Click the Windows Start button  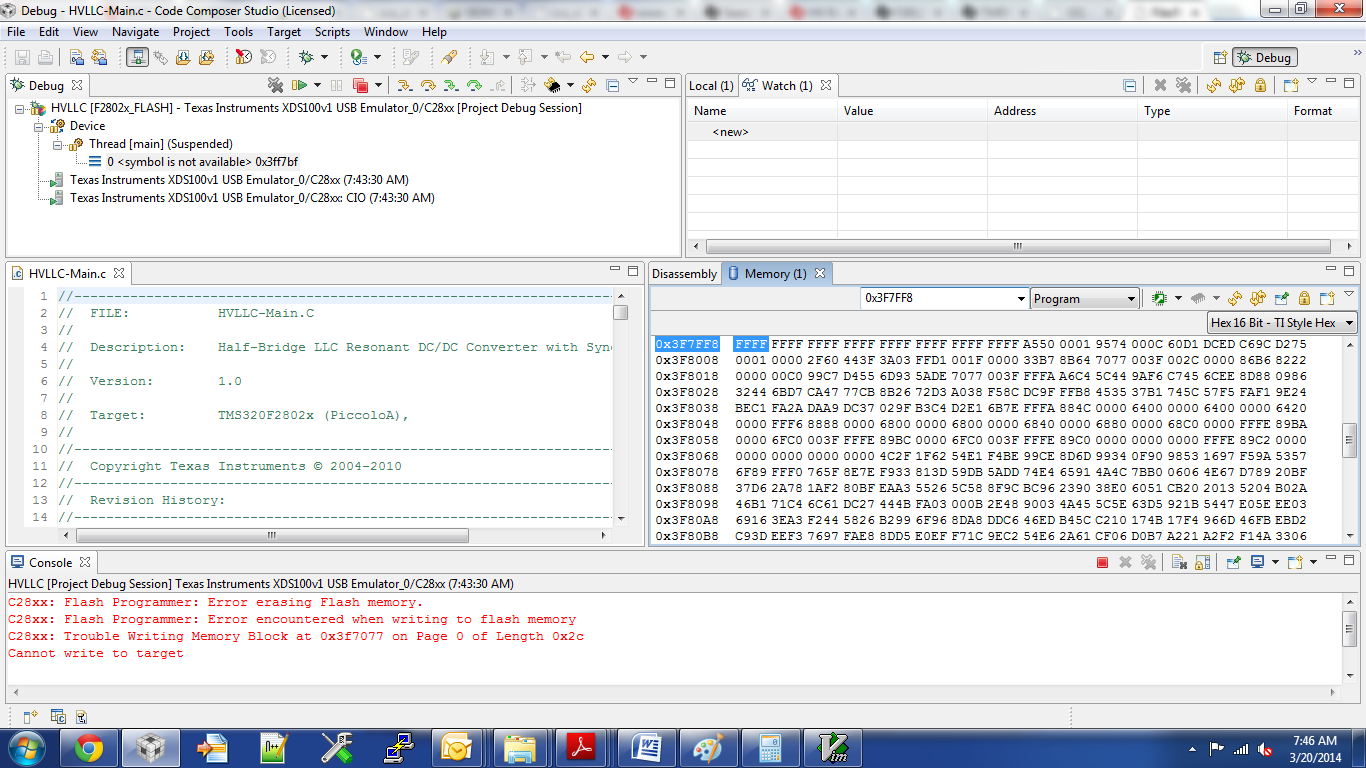tap(25, 748)
